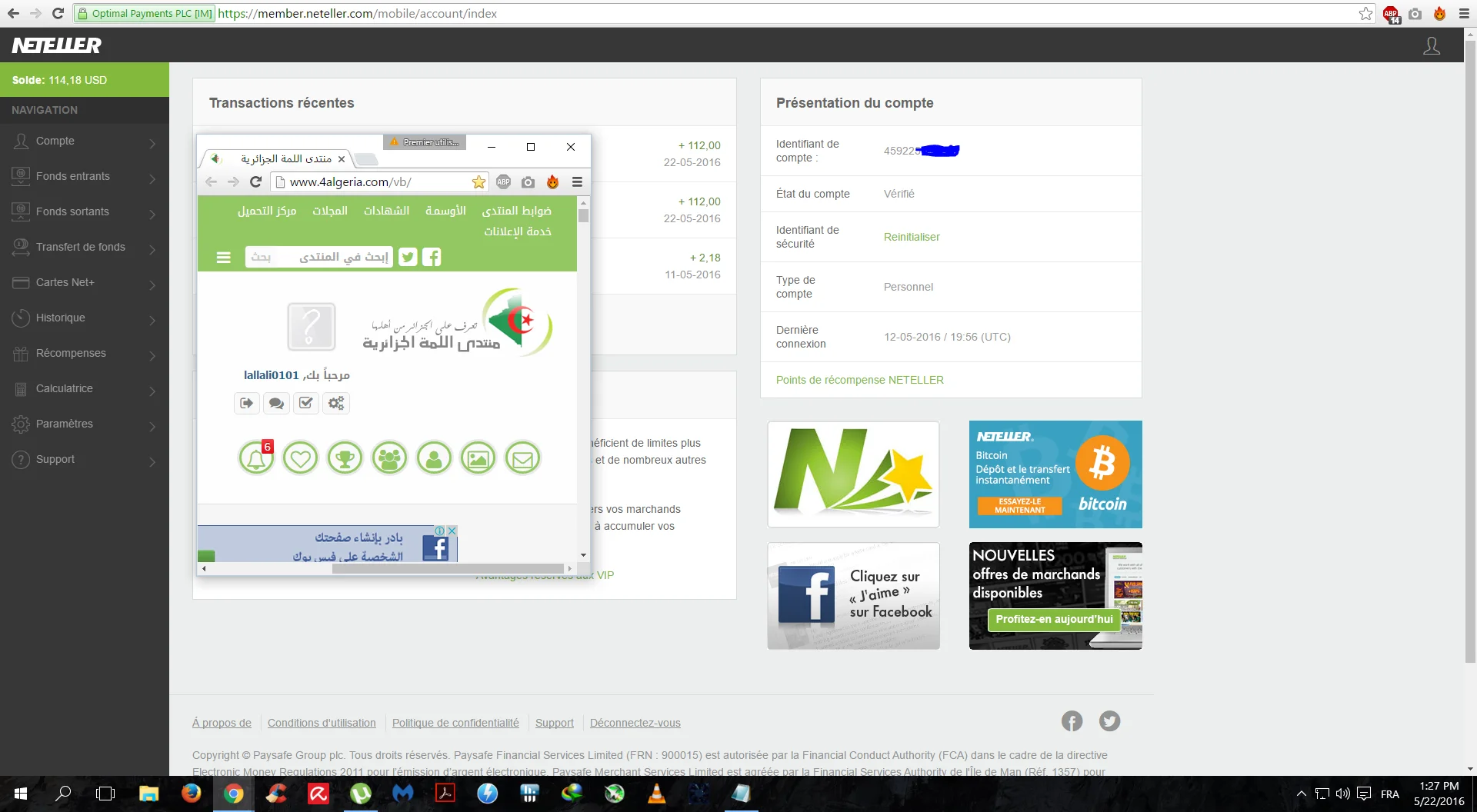1477x812 pixels.
Task: Open the forum hamburger menu icon
Action: coord(224,258)
